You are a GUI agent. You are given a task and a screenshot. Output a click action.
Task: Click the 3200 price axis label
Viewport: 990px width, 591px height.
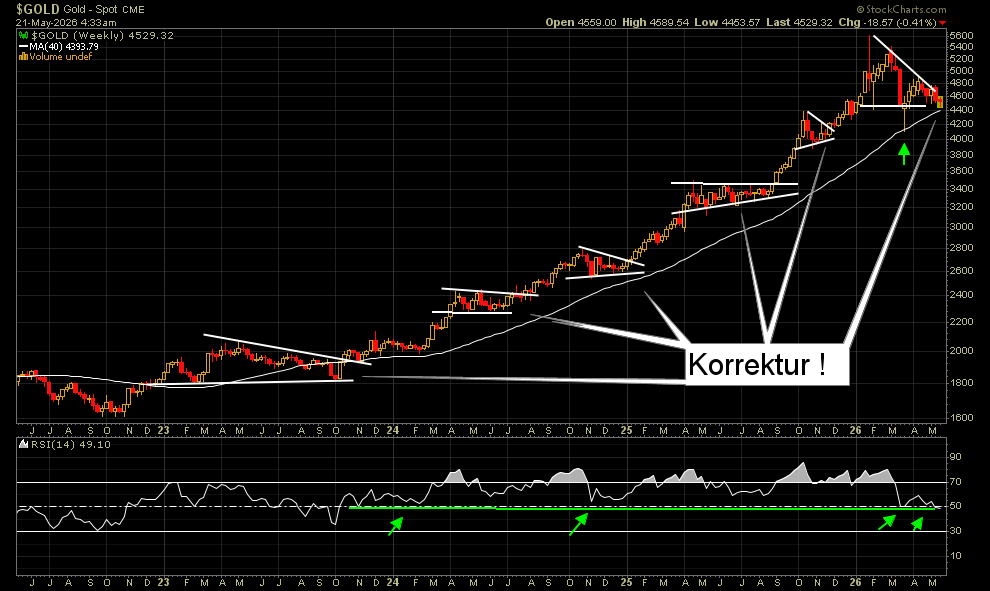pos(961,206)
